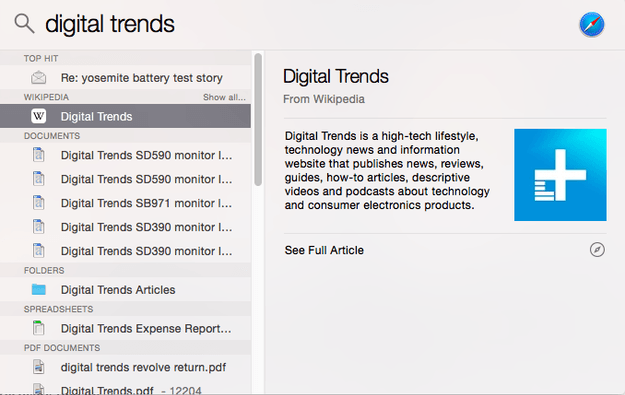Open the Digital Trends.pdf result at bottom
The width and height of the screenshot is (625, 395).
pyautogui.click(x=126, y=387)
